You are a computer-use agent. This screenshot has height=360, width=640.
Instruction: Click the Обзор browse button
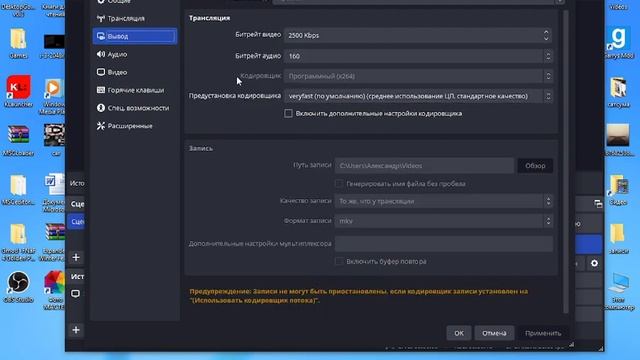(535, 166)
